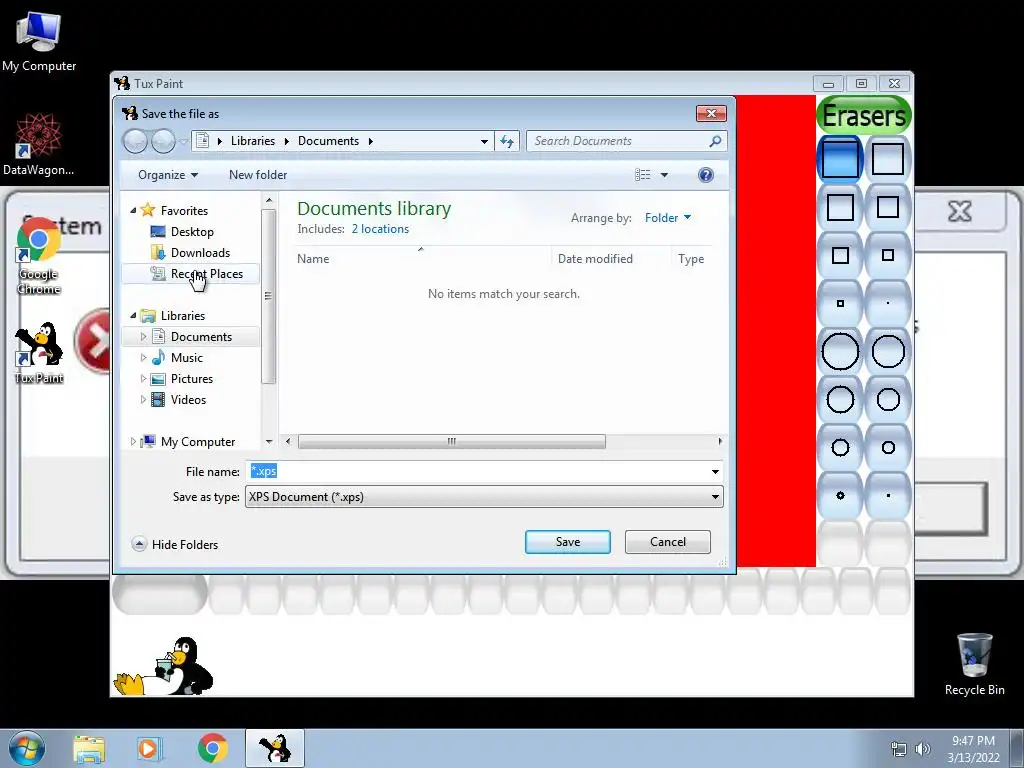
Task: Select the largest square eraser
Action: coord(840,159)
